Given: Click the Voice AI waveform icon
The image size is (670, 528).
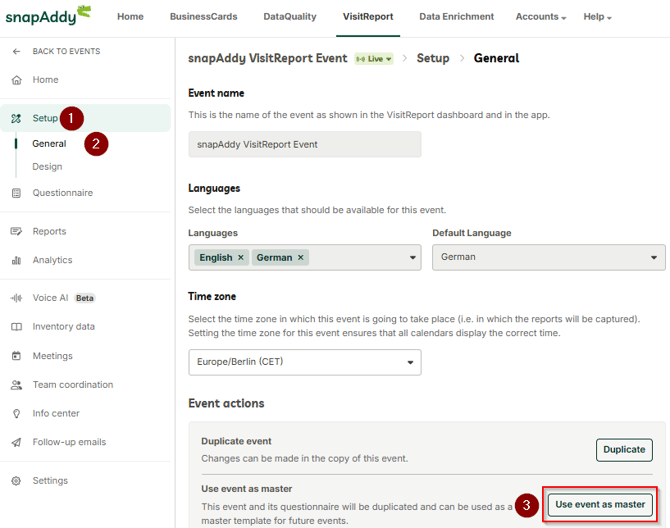Looking at the screenshot, I should (x=16, y=298).
